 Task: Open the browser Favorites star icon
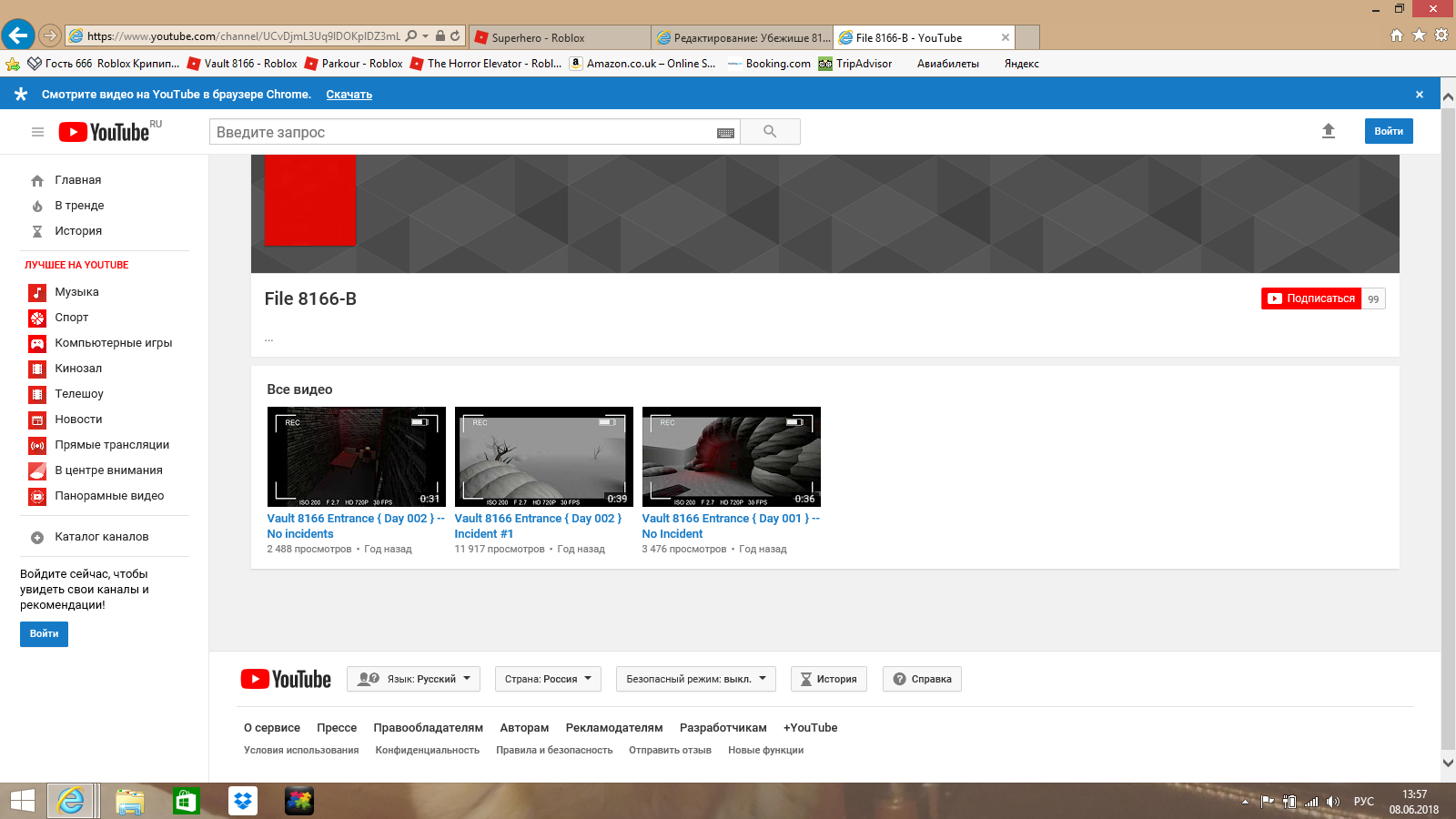(1419, 35)
